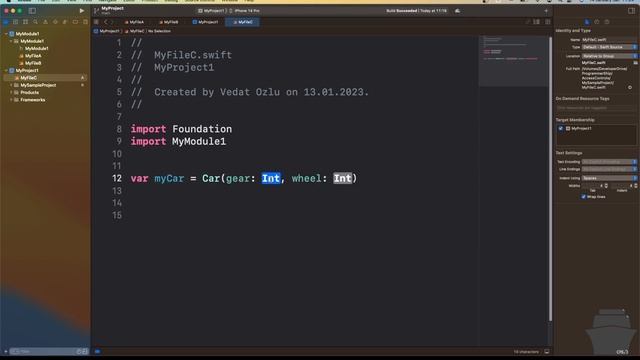This screenshot has height=360, width=640.
Task: Switch to the MyFileA editor tab
Action: [135, 22]
